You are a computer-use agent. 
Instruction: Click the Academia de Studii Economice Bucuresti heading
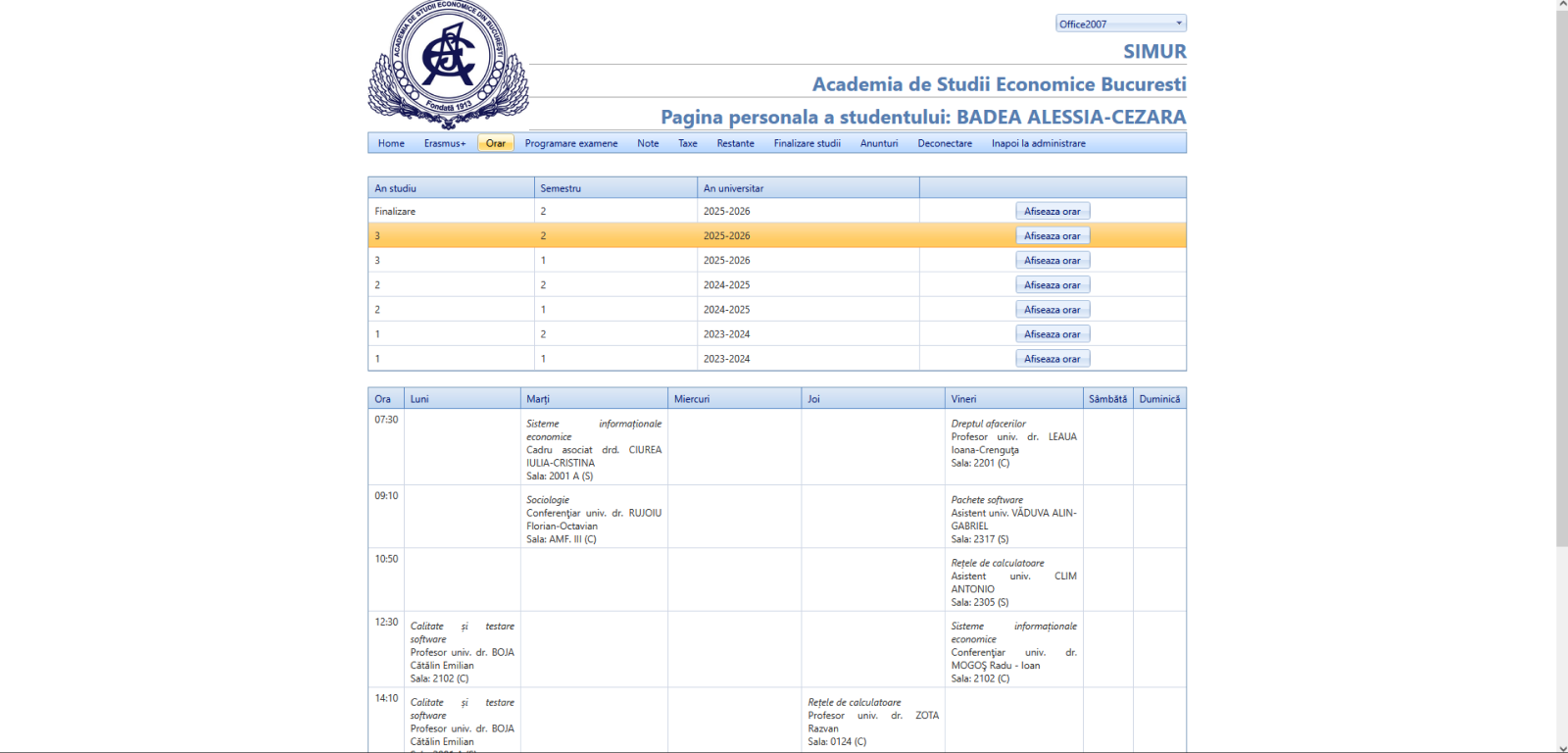(x=999, y=84)
